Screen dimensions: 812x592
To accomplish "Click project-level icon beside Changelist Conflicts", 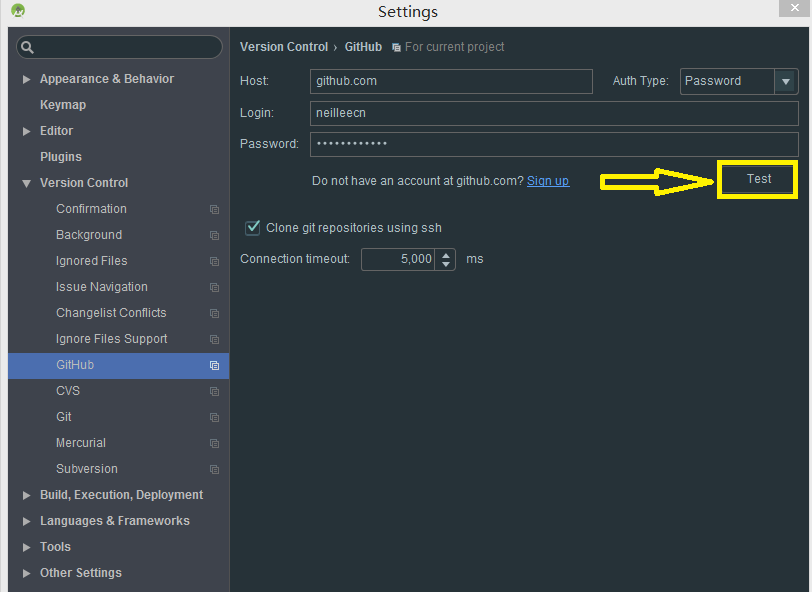I will tap(214, 313).
